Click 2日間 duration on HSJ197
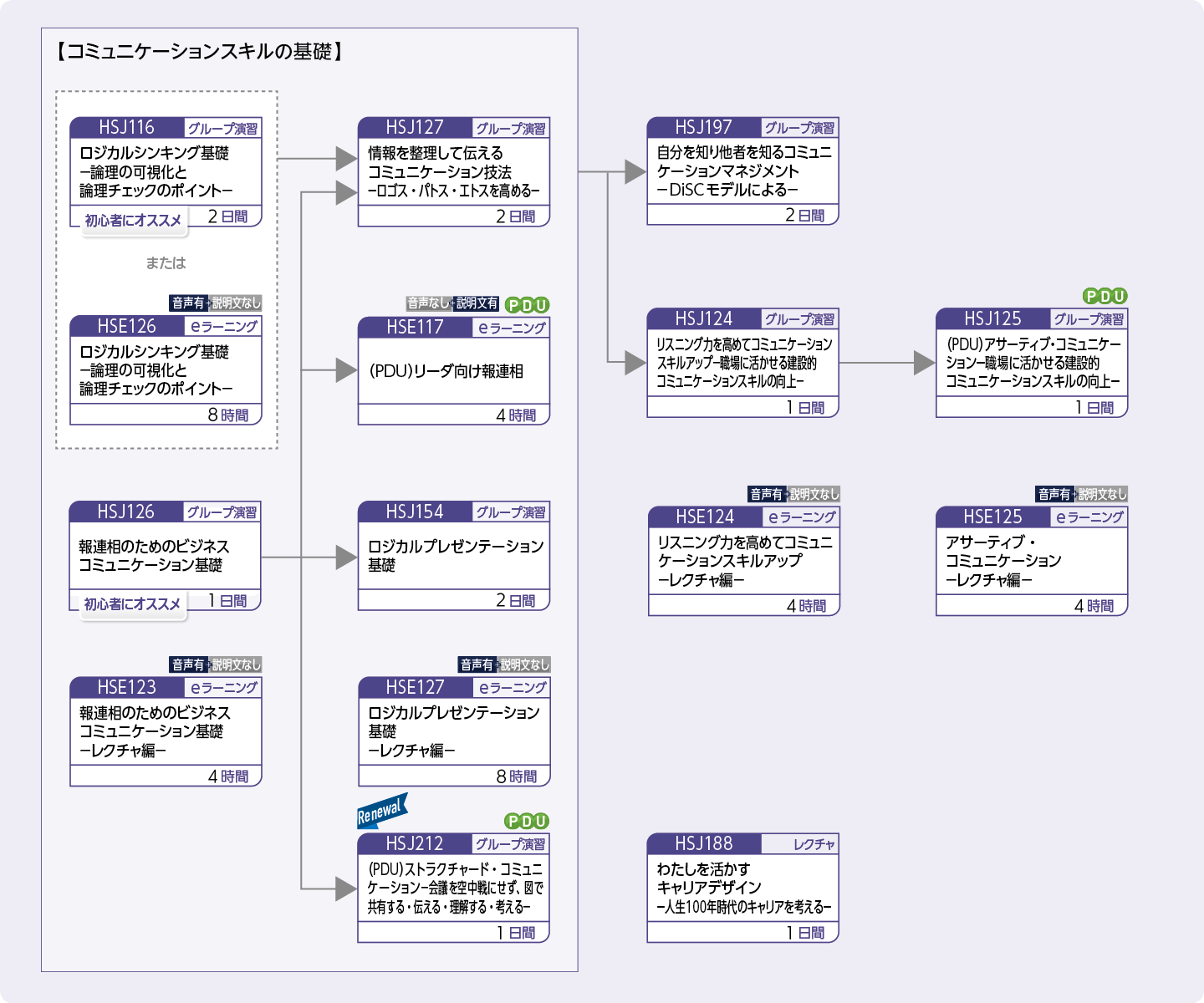 805,216
